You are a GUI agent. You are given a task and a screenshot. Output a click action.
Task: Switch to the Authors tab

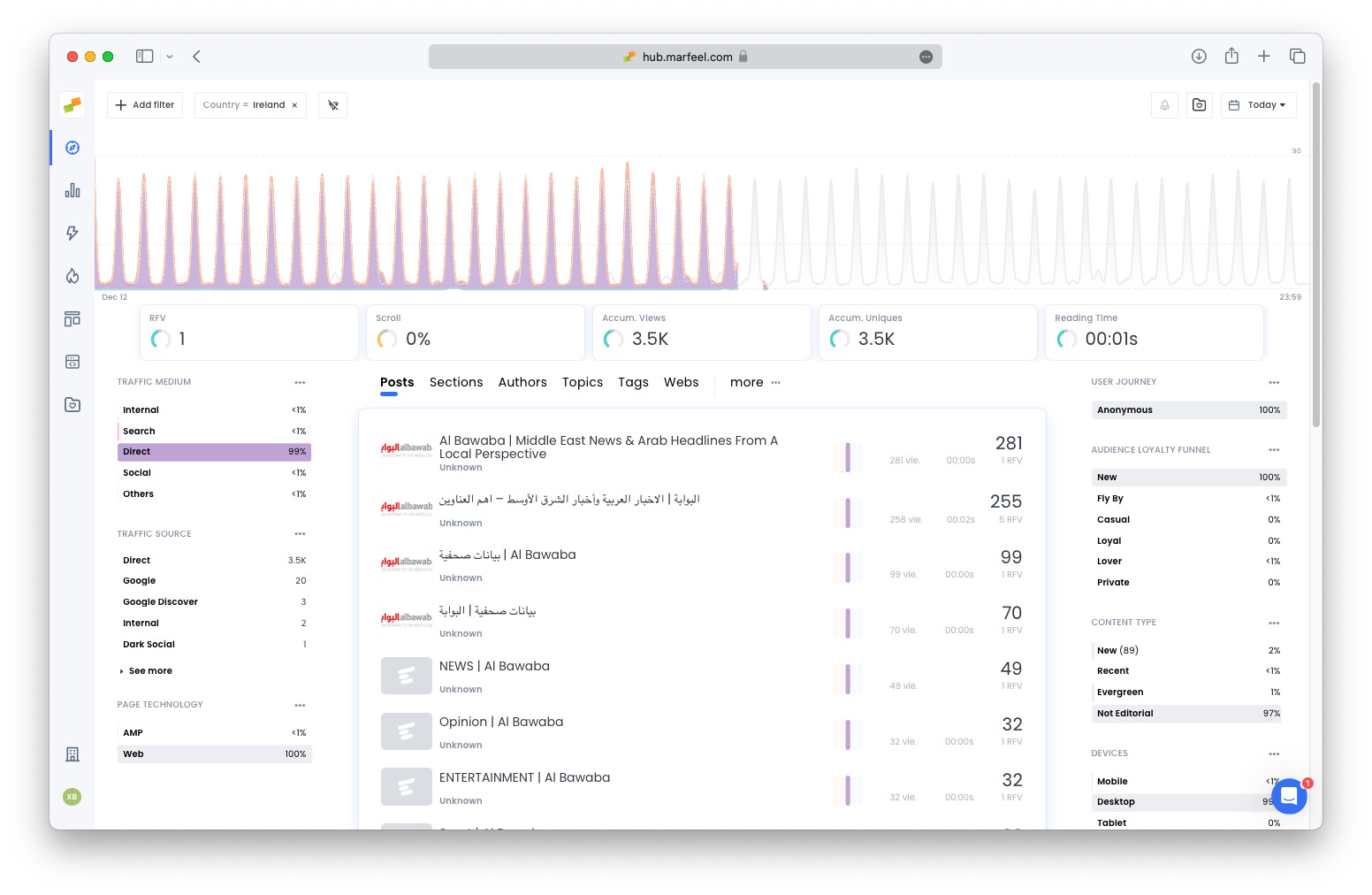tap(522, 383)
